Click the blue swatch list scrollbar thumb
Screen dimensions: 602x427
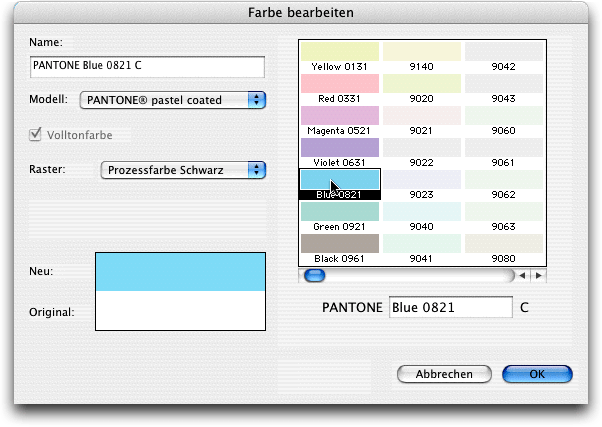pyautogui.click(x=314, y=275)
